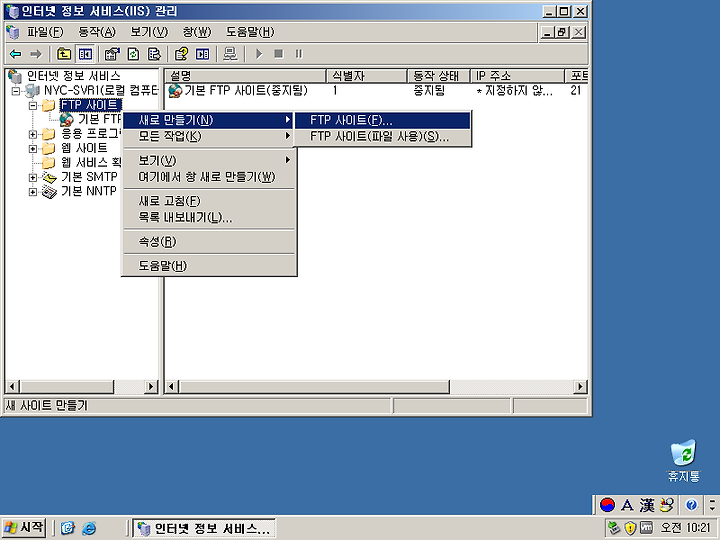
Task: Collapse the NYC-SVR1 tree node
Action: point(16,91)
